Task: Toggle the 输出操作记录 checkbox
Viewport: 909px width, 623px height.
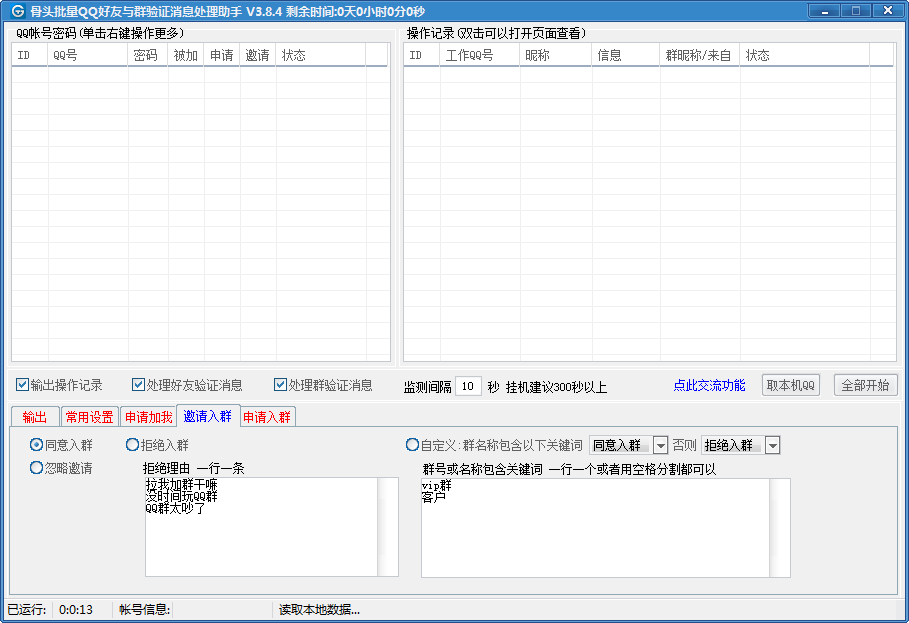Action: (22, 385)
